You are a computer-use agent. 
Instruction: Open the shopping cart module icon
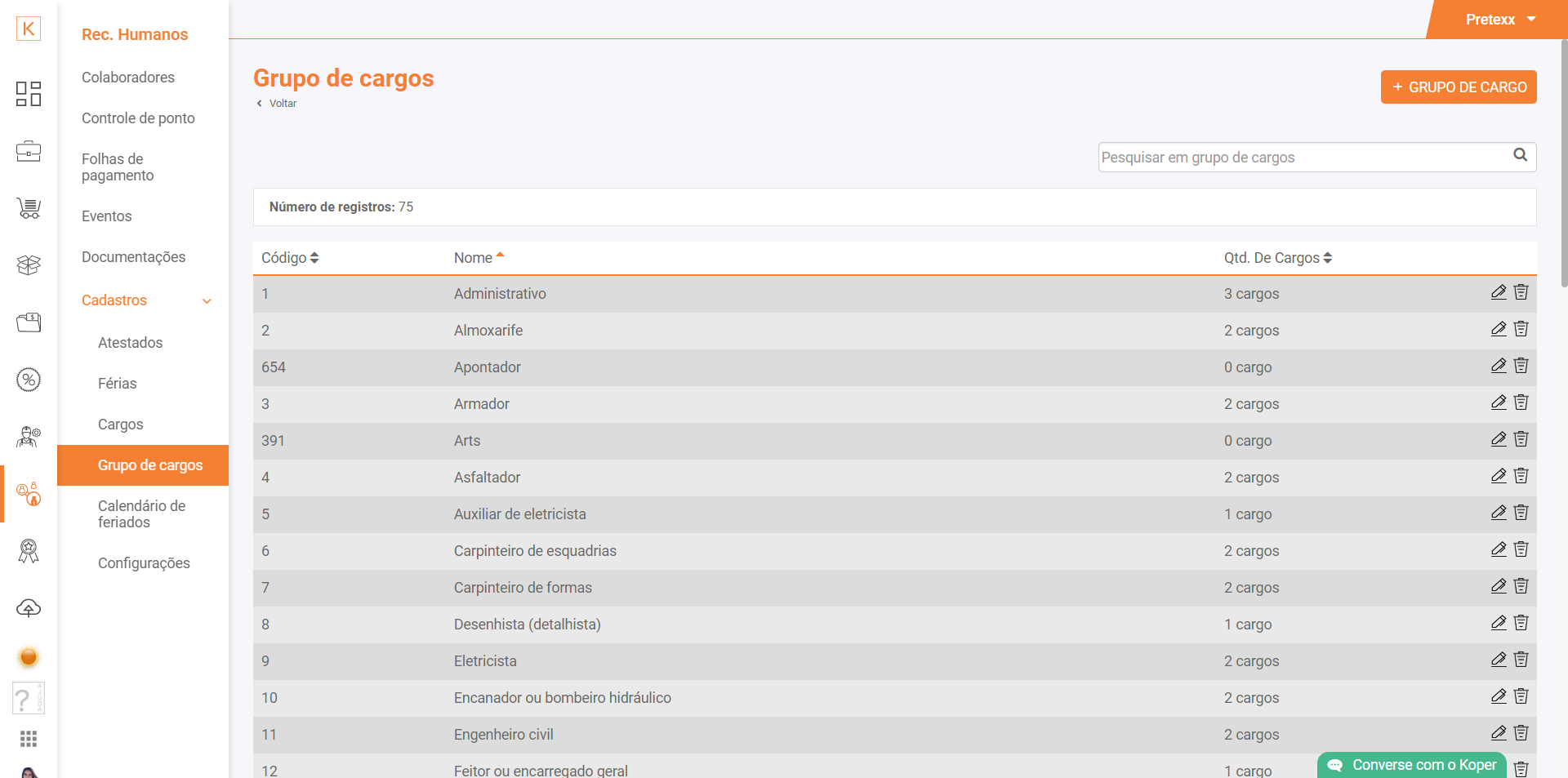[x=29, y=208]
